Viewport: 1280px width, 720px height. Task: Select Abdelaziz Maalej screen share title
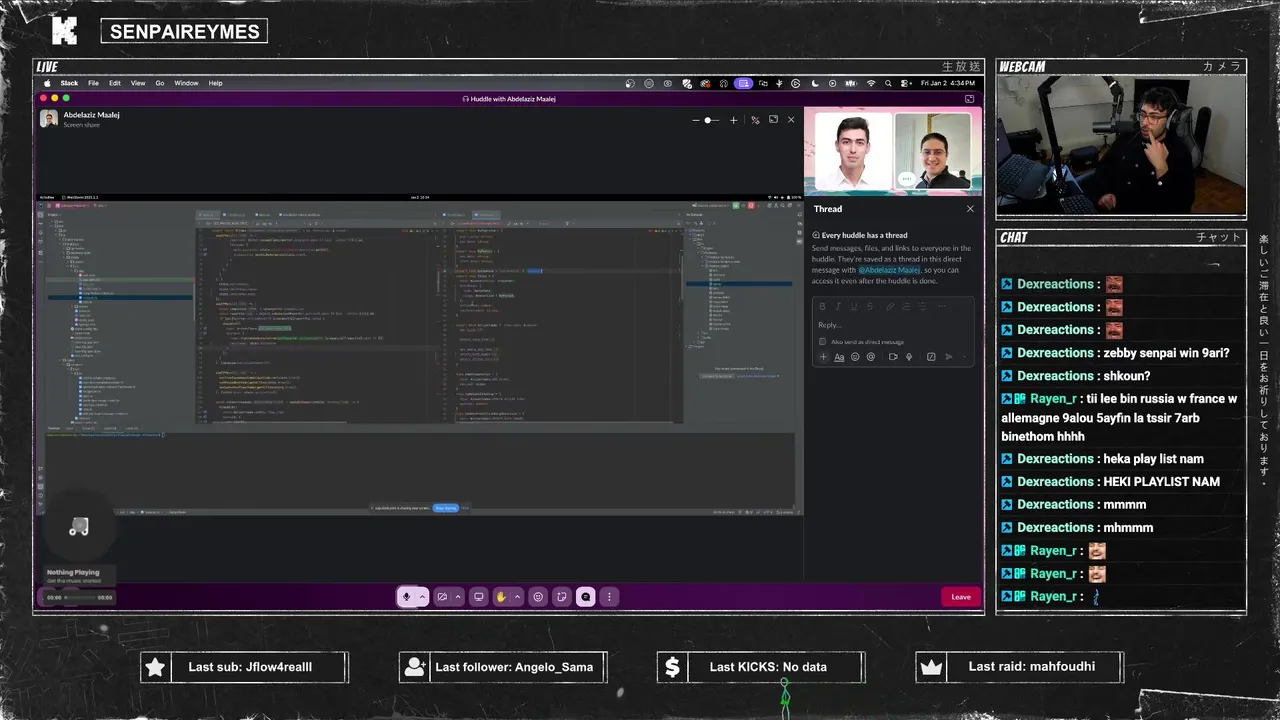(92, 115)
